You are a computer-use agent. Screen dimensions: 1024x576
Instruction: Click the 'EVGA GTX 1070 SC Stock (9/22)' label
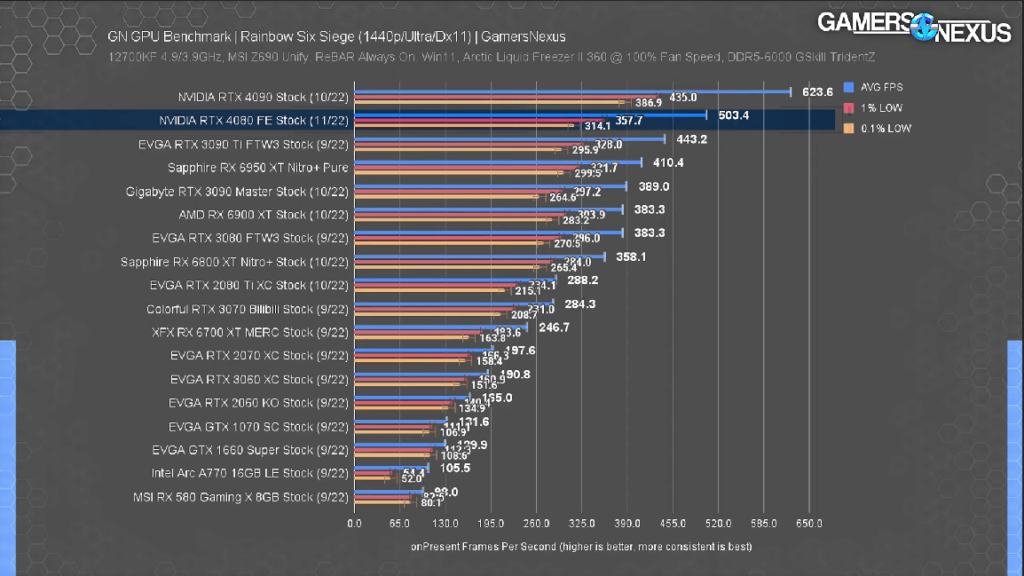pyautogui.click(x=259, y=427)
